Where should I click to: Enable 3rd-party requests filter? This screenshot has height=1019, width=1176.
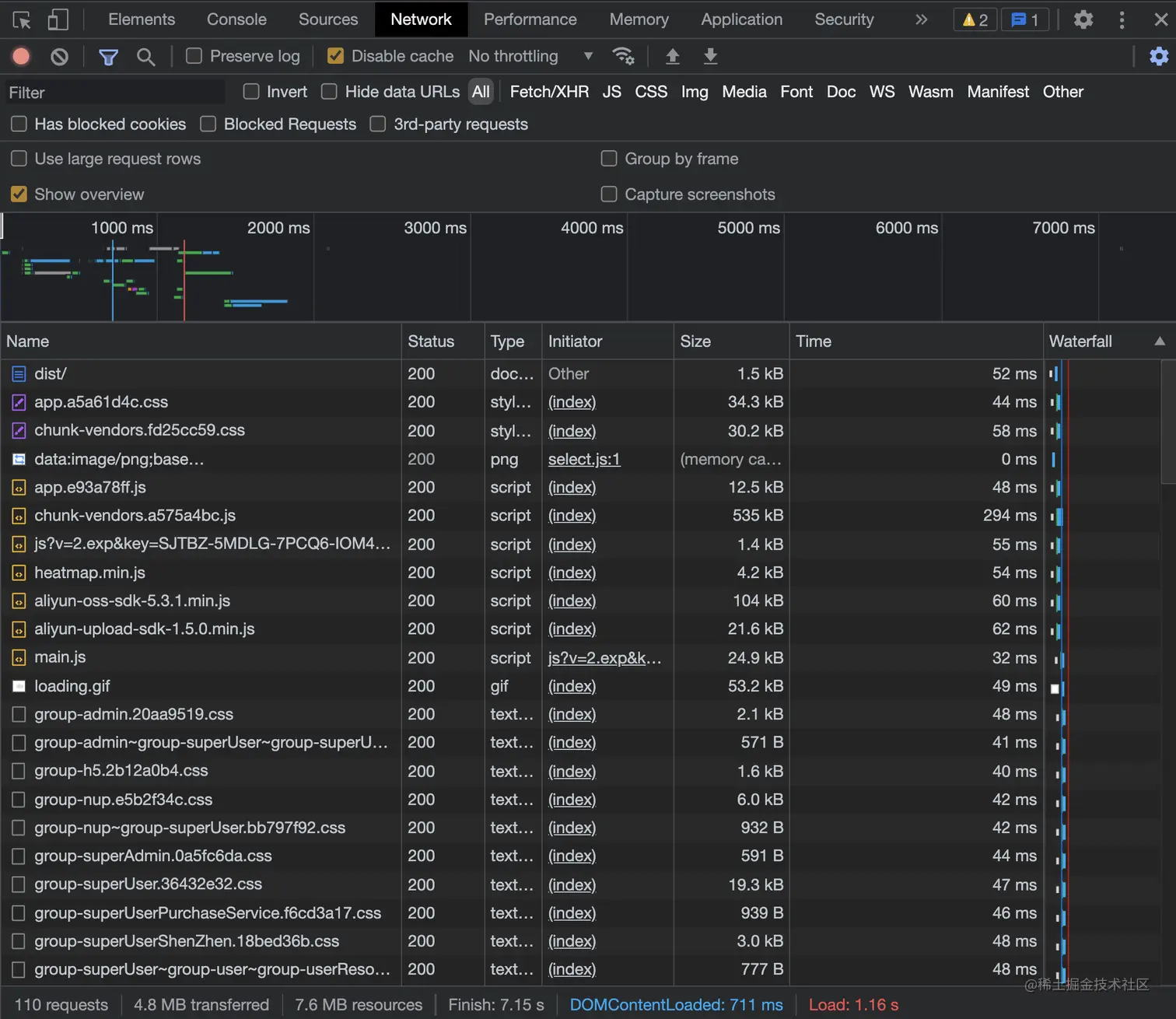tap(378, 124)
